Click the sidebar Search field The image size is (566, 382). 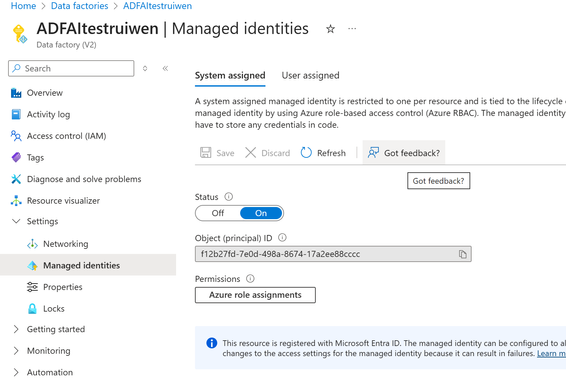pos(71,68)
